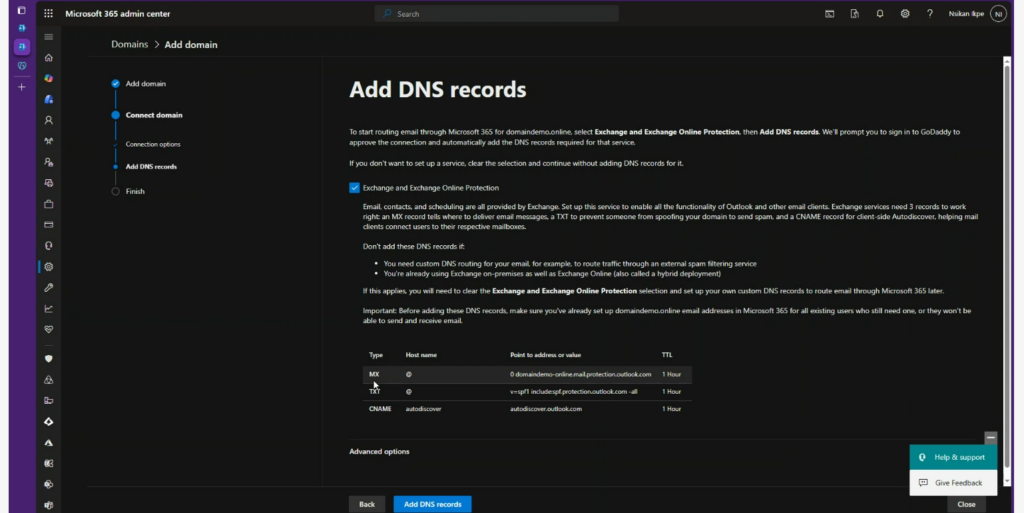Click the help question mark icon

pos(929,14)
